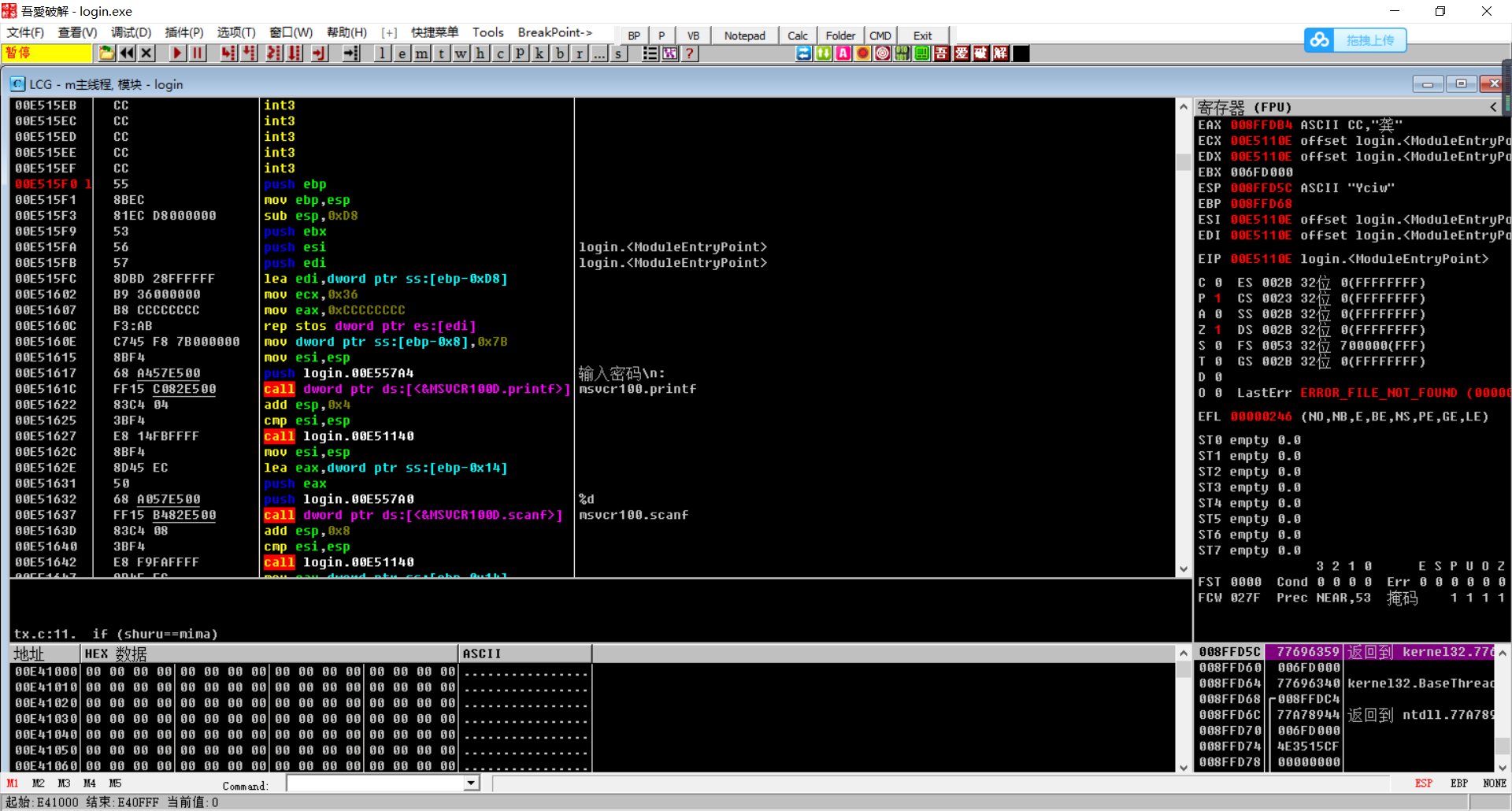Click the BP quick button

tap(634, 35)
